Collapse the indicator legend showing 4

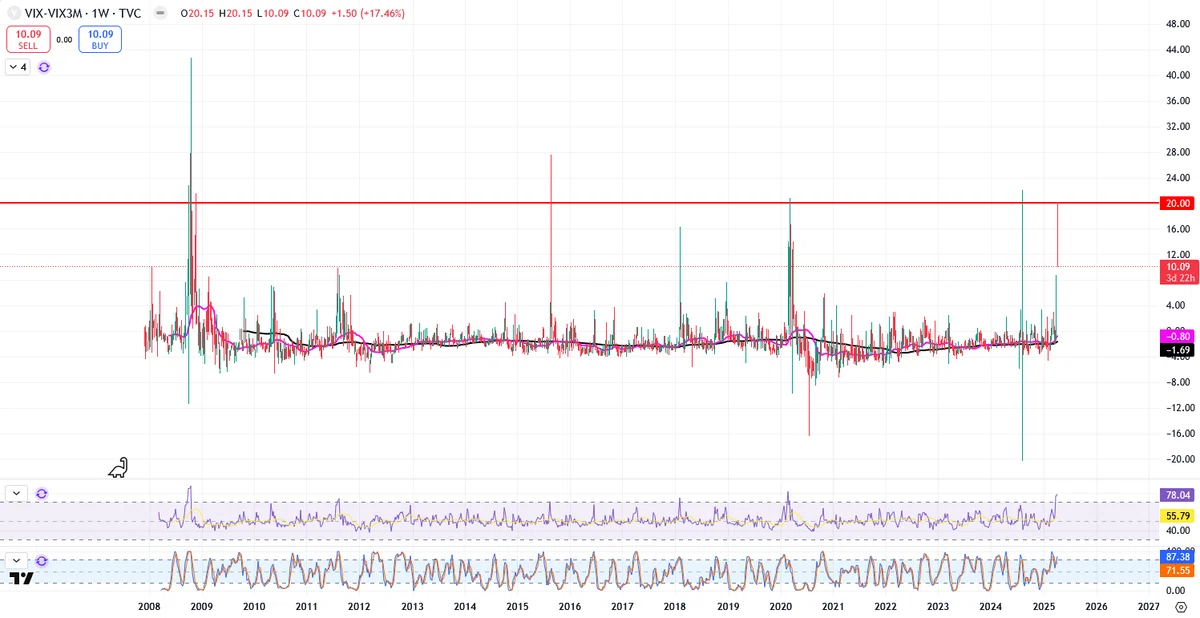19,67
